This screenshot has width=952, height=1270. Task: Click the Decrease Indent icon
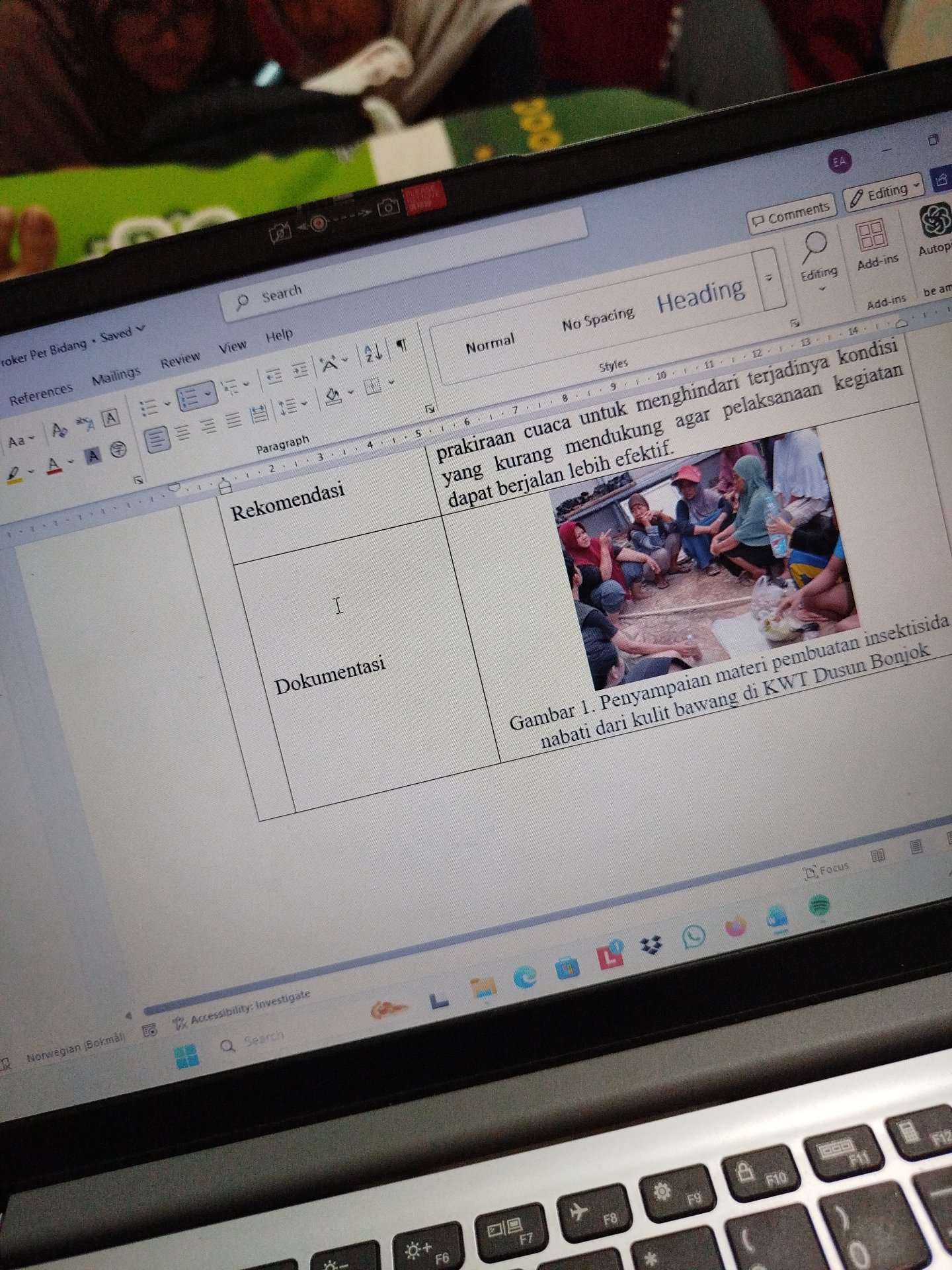point(274,376)
